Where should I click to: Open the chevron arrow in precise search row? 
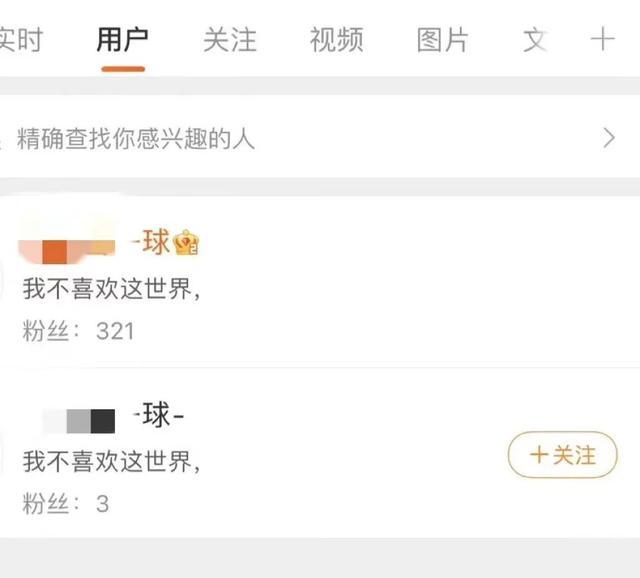tap(609, 138)
